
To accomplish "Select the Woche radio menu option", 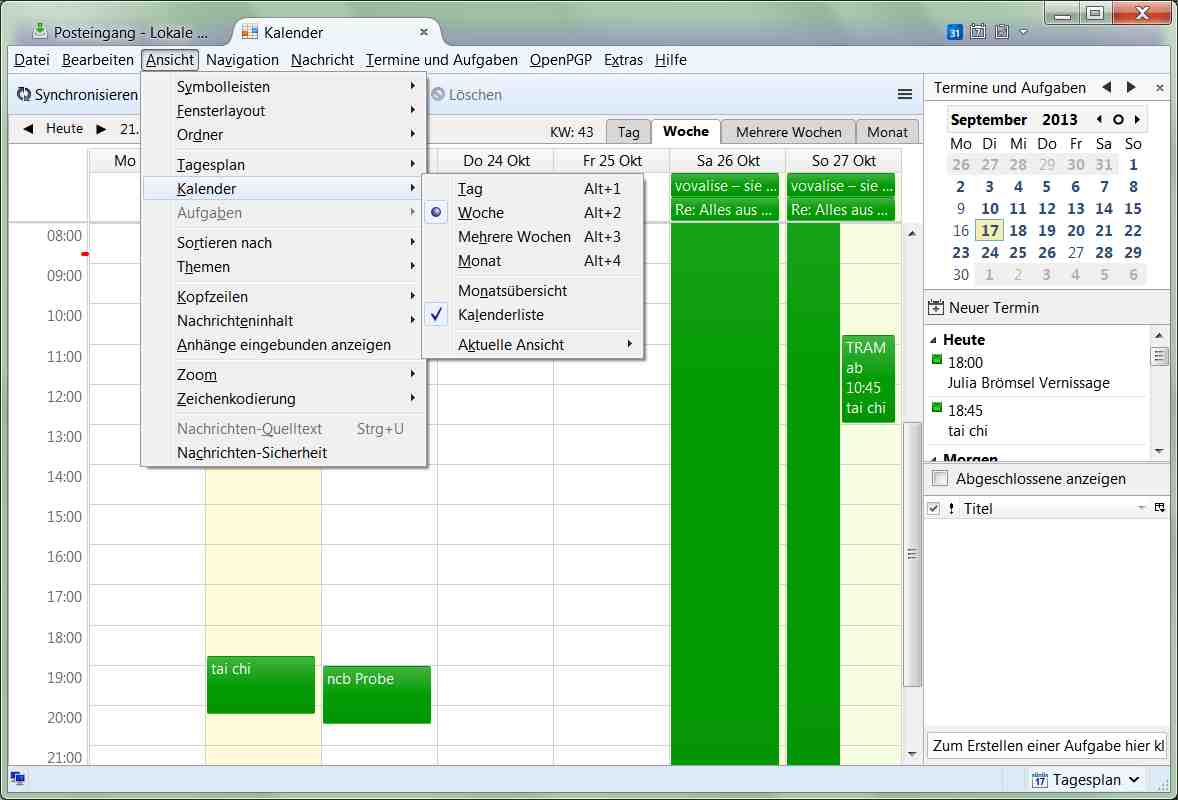I will [481, 213].
